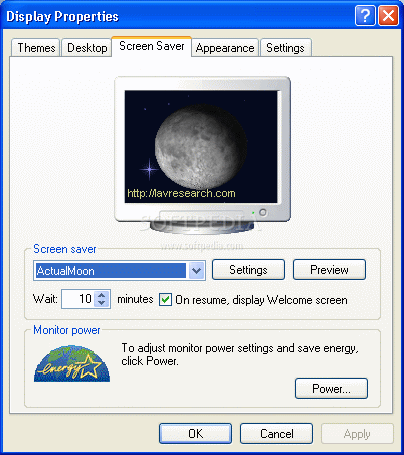Select the Screen Saver tab

pos(152,46)
